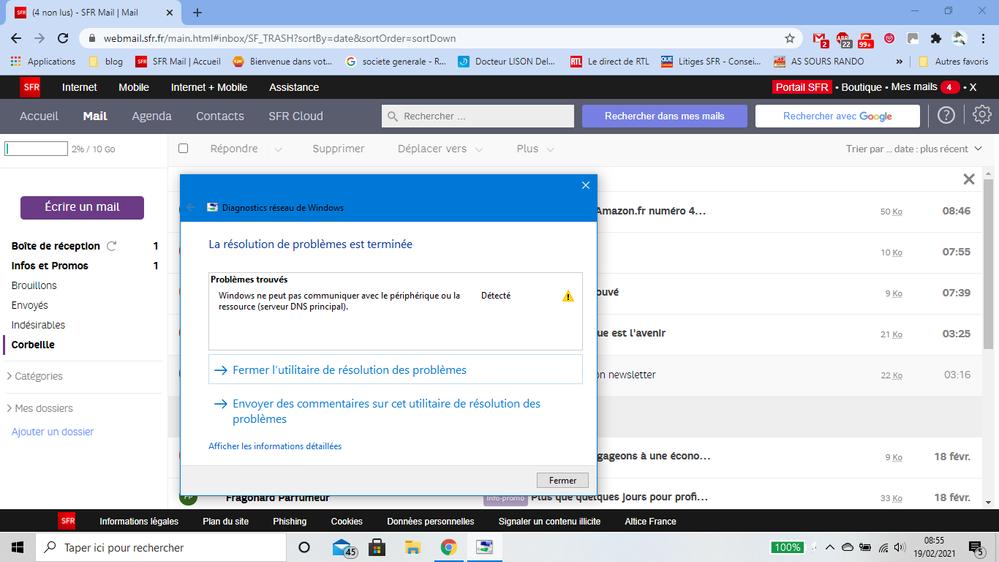999x562 pixels.
Task: Open File Explorer from the taskbar
Action: click(x=412, y=547)
